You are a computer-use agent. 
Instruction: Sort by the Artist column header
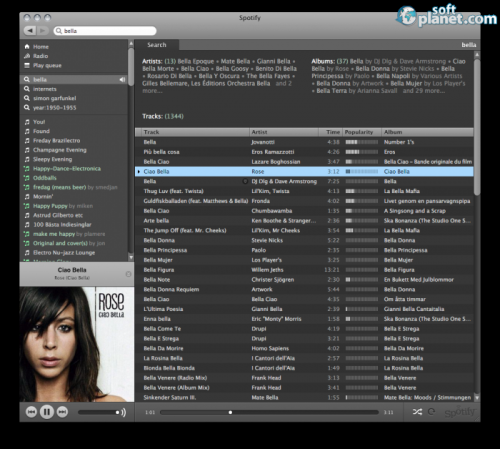coord(284,132)
